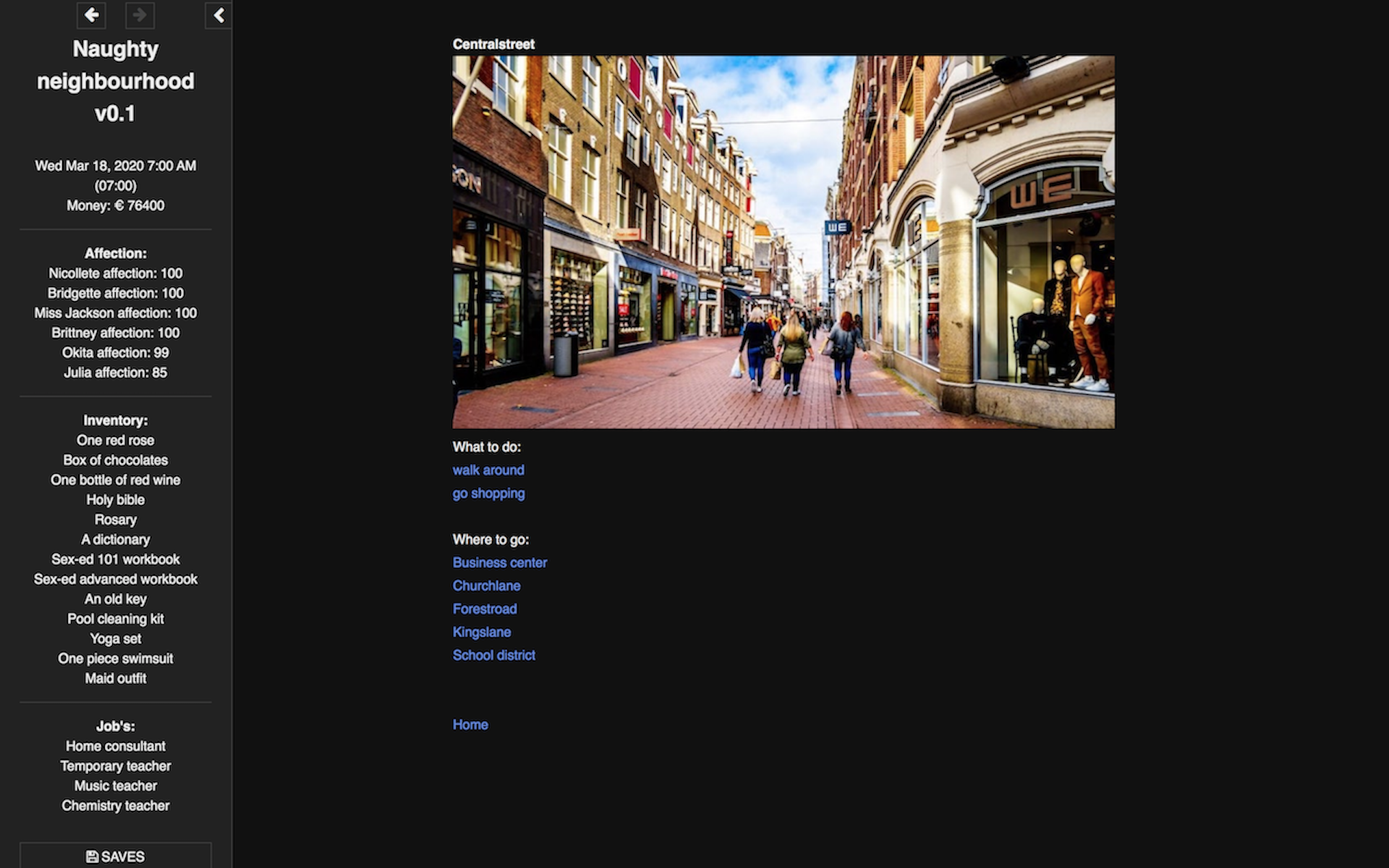Image resolution: width=1389 pixels, height=868 pixels.
Task: Click the Maid outfit inventory item
Action: pyautogui.click(x=116, y=678)
